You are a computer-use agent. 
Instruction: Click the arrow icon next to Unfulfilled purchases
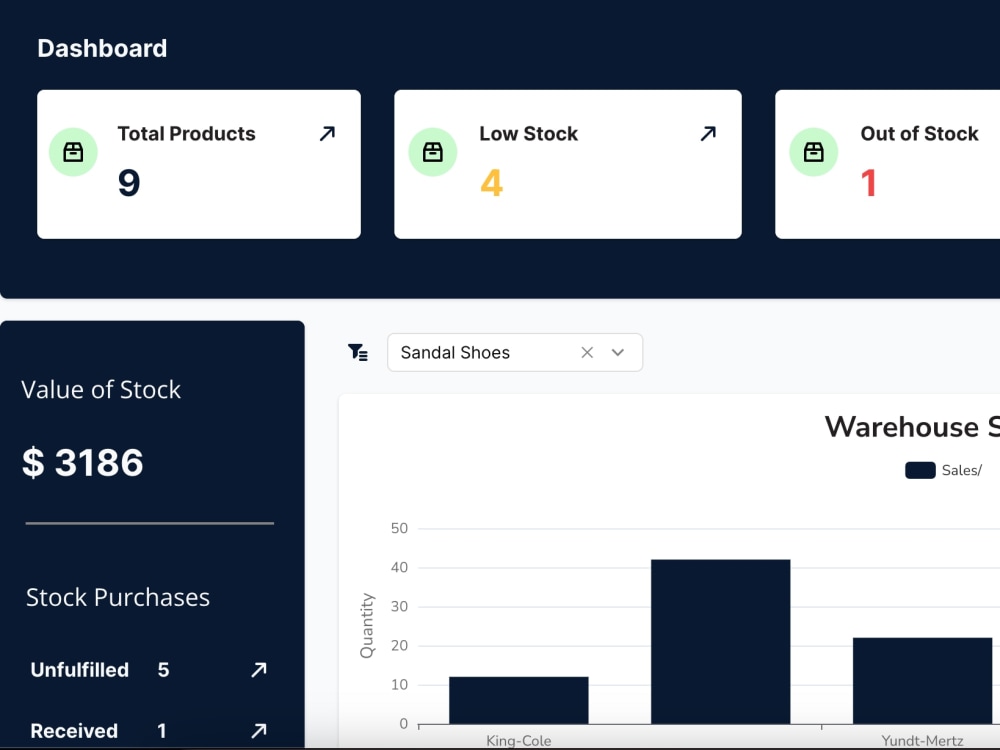pyautogui.click(x=259, y=670)
